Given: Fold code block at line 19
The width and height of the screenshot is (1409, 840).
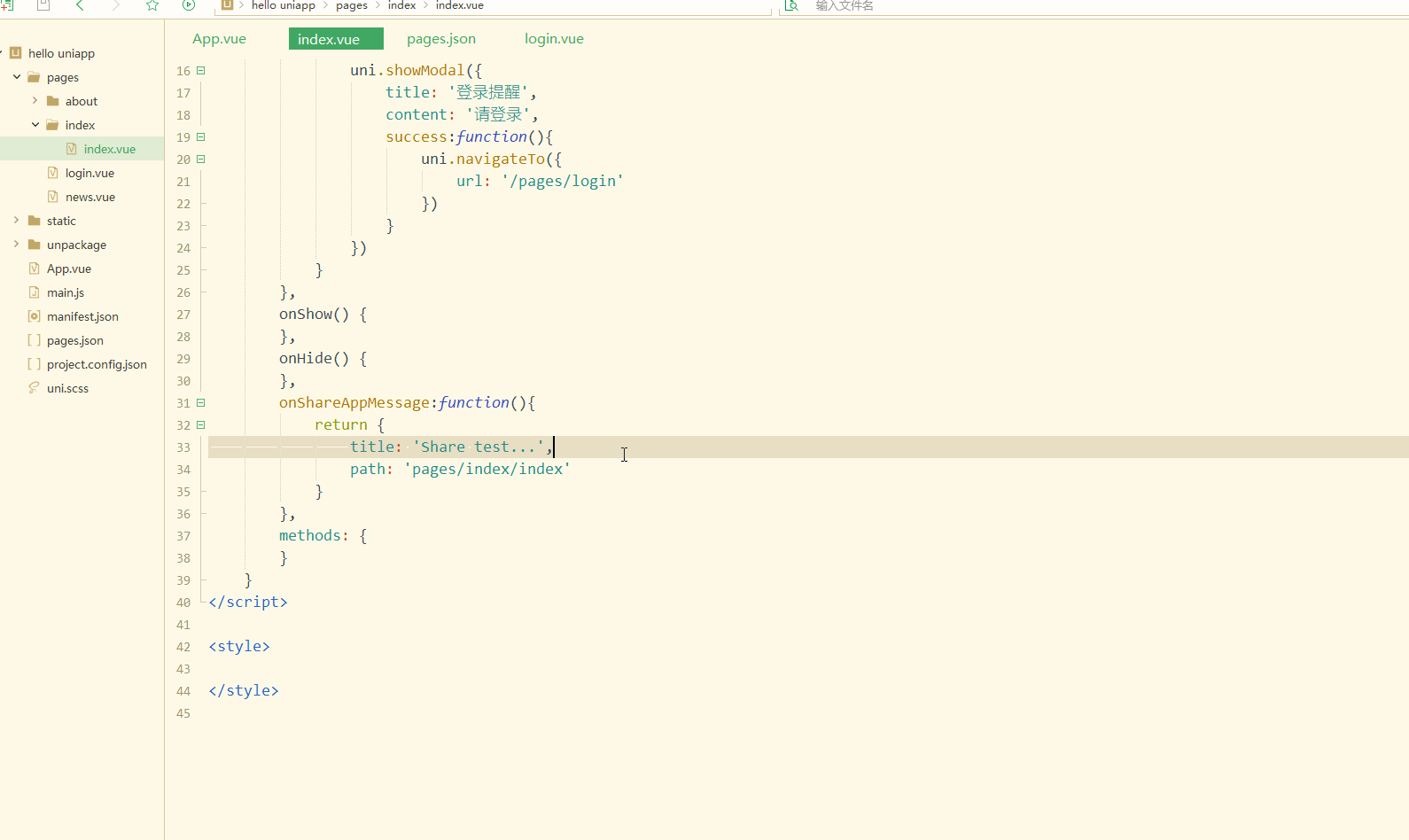Looking at the screenshot, I should 200,137.
